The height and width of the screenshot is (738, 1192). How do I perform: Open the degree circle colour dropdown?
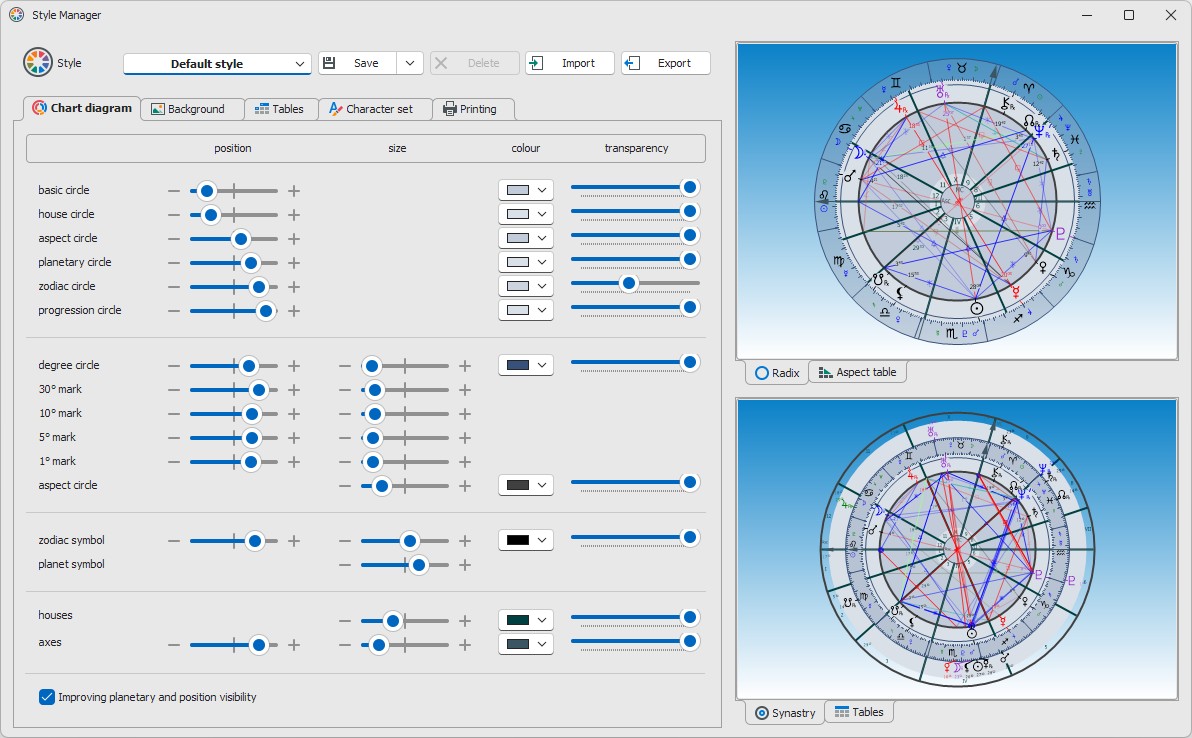(x=525, y=365)
